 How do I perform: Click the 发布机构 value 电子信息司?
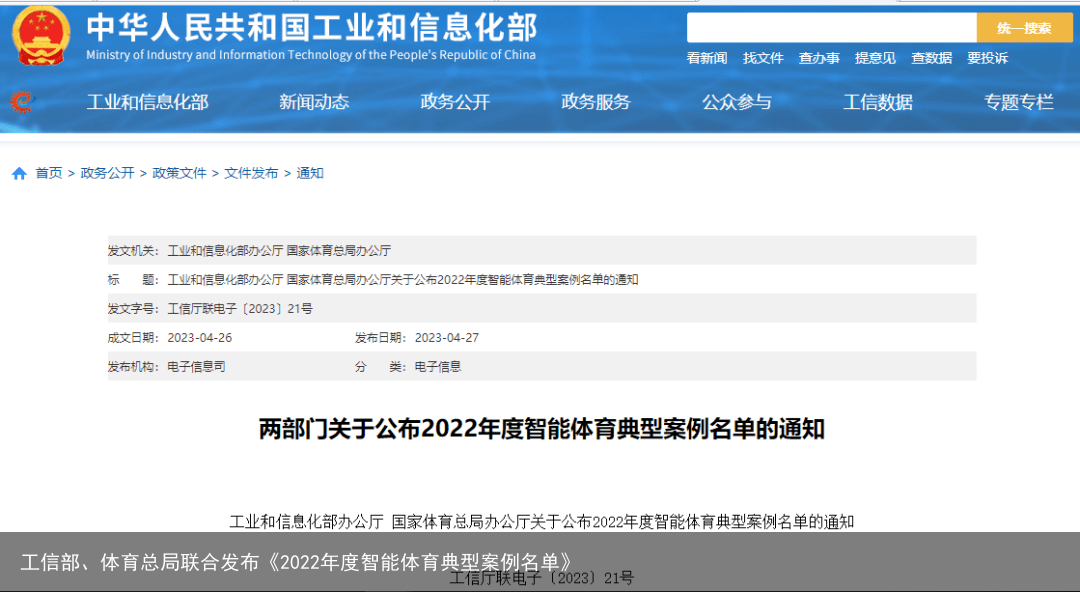tap(196, 367)
